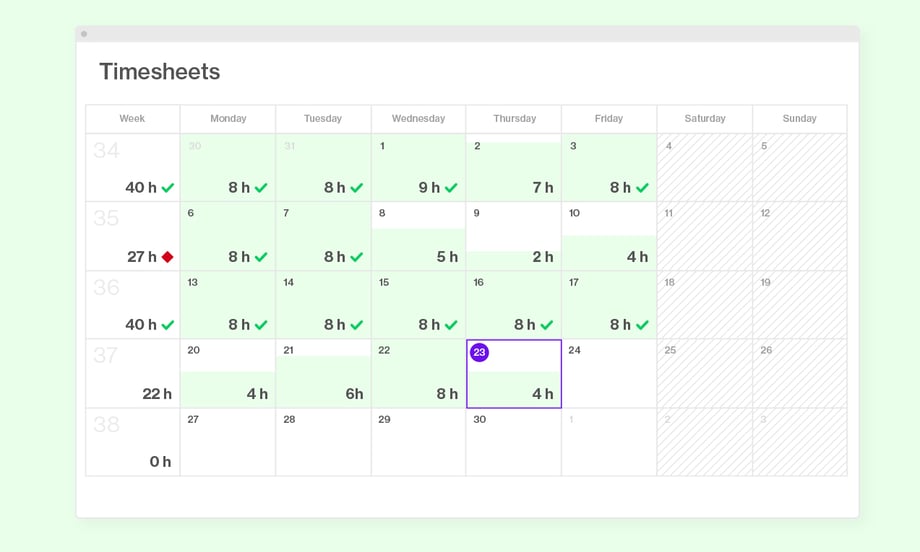Click the checkmark on Friday 3's hours

642,188
